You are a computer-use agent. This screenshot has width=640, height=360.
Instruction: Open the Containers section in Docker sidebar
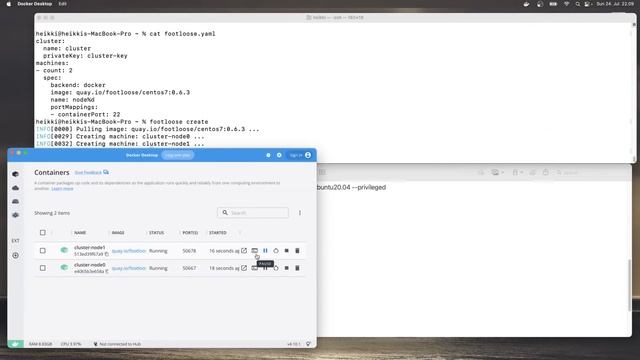pyautogui.click(x=16, y=174)
